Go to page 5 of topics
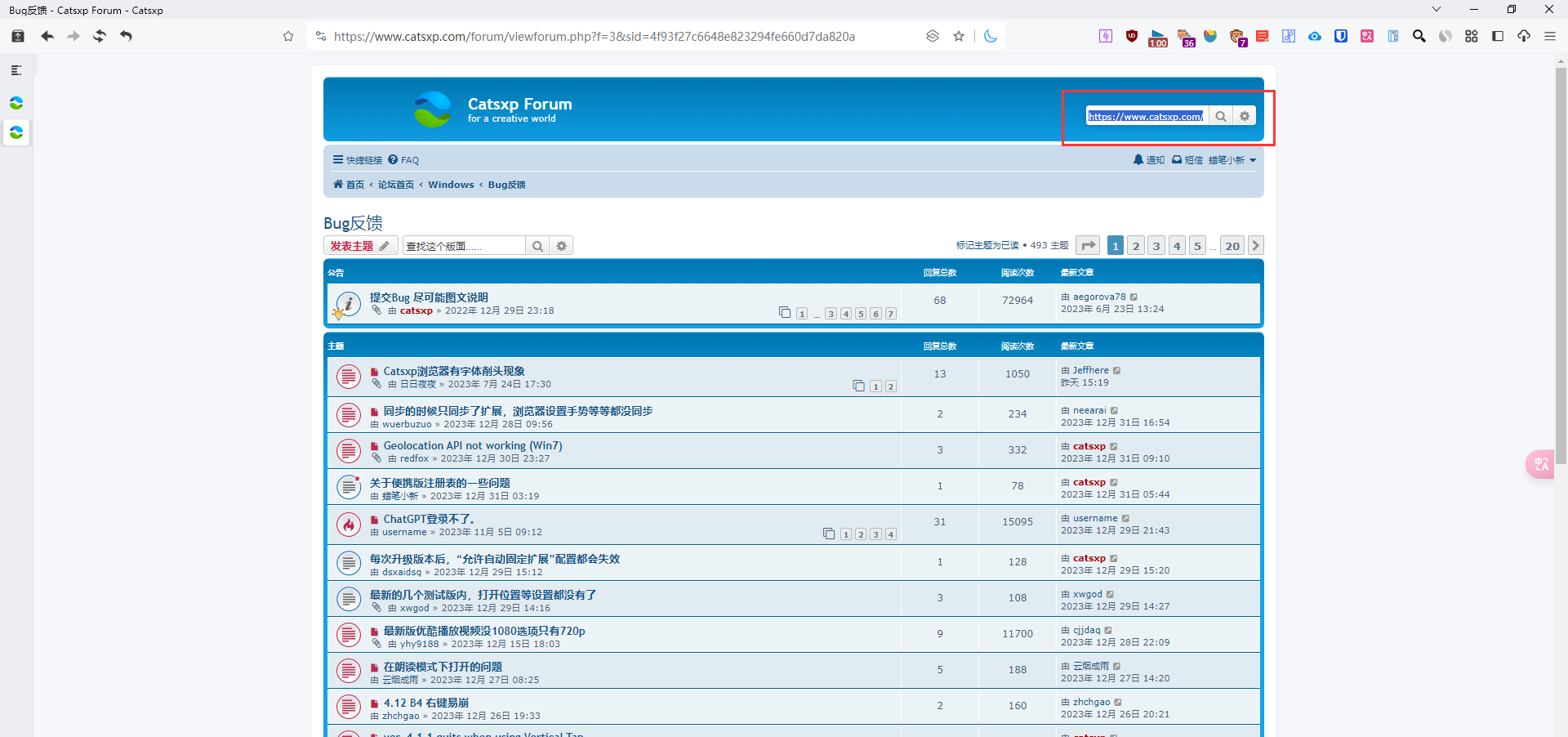This screenshot has height=737, width=1568. (x=1197, y=245)
